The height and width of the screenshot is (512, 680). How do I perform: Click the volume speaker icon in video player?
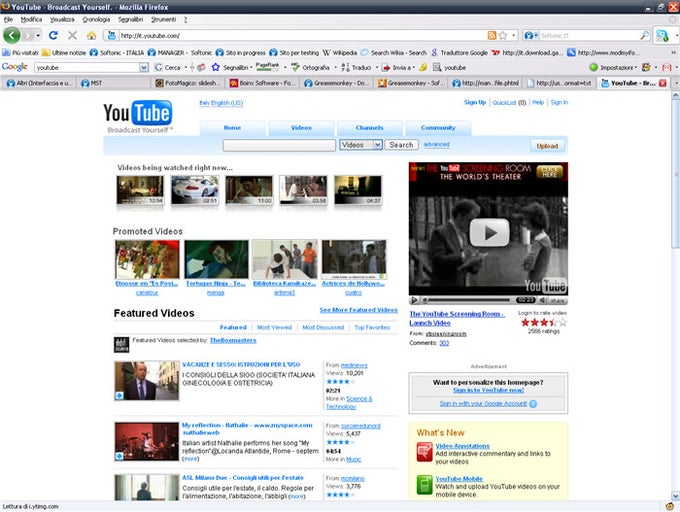(542, 300)
